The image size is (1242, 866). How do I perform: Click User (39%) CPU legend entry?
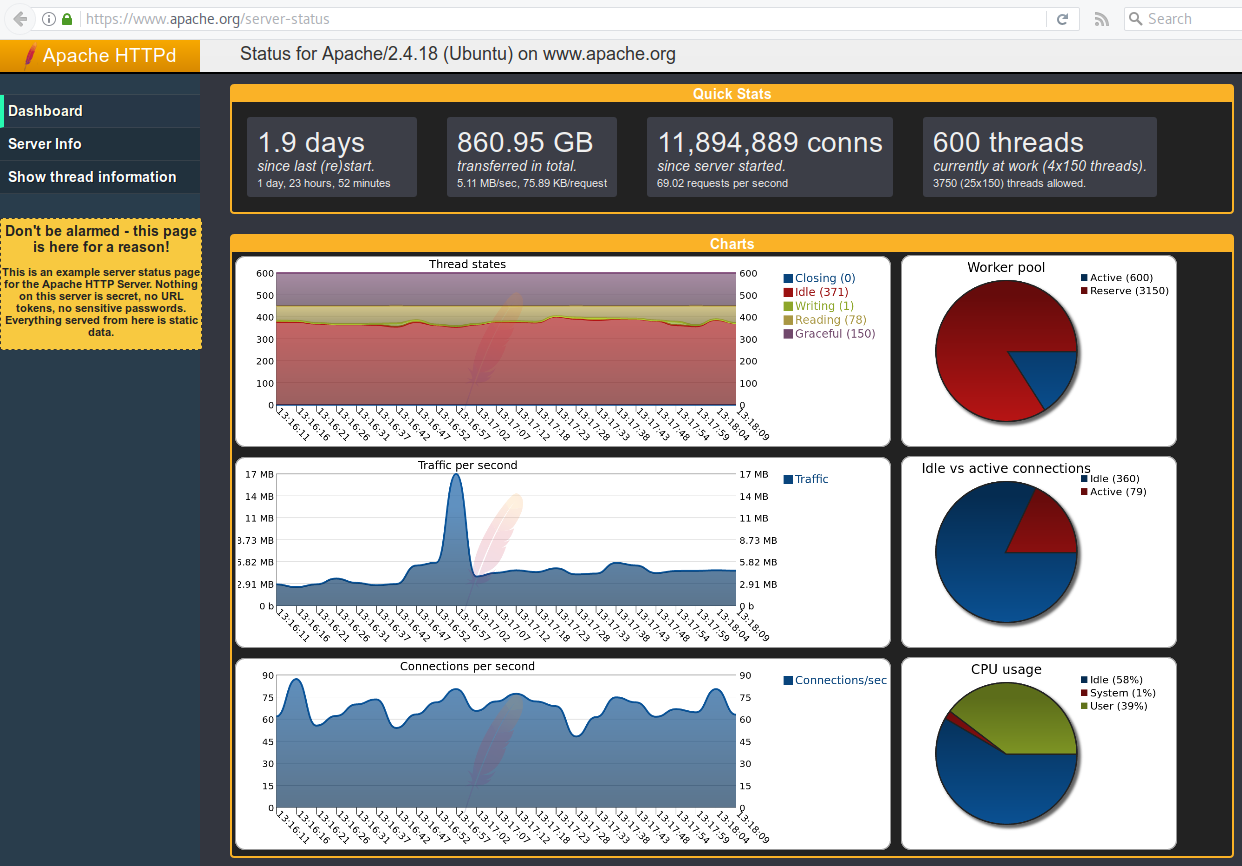pos(1114,706)
